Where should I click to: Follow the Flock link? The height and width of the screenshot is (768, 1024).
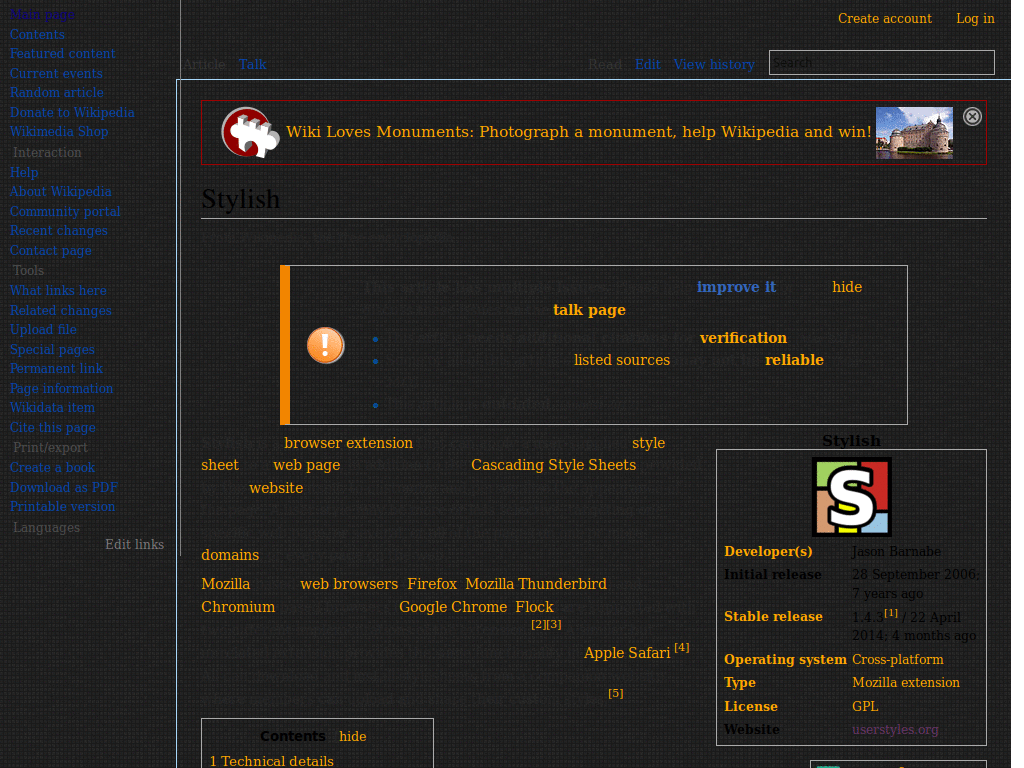(x=534, y=607)
